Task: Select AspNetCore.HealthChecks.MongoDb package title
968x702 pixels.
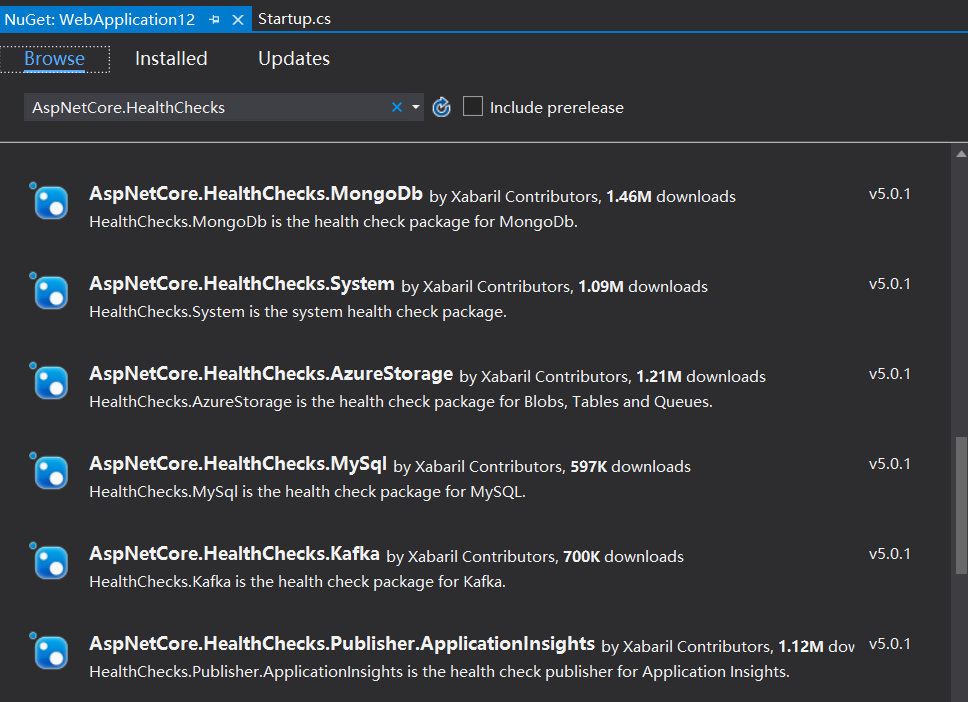Action: click(x=256, y=194)
